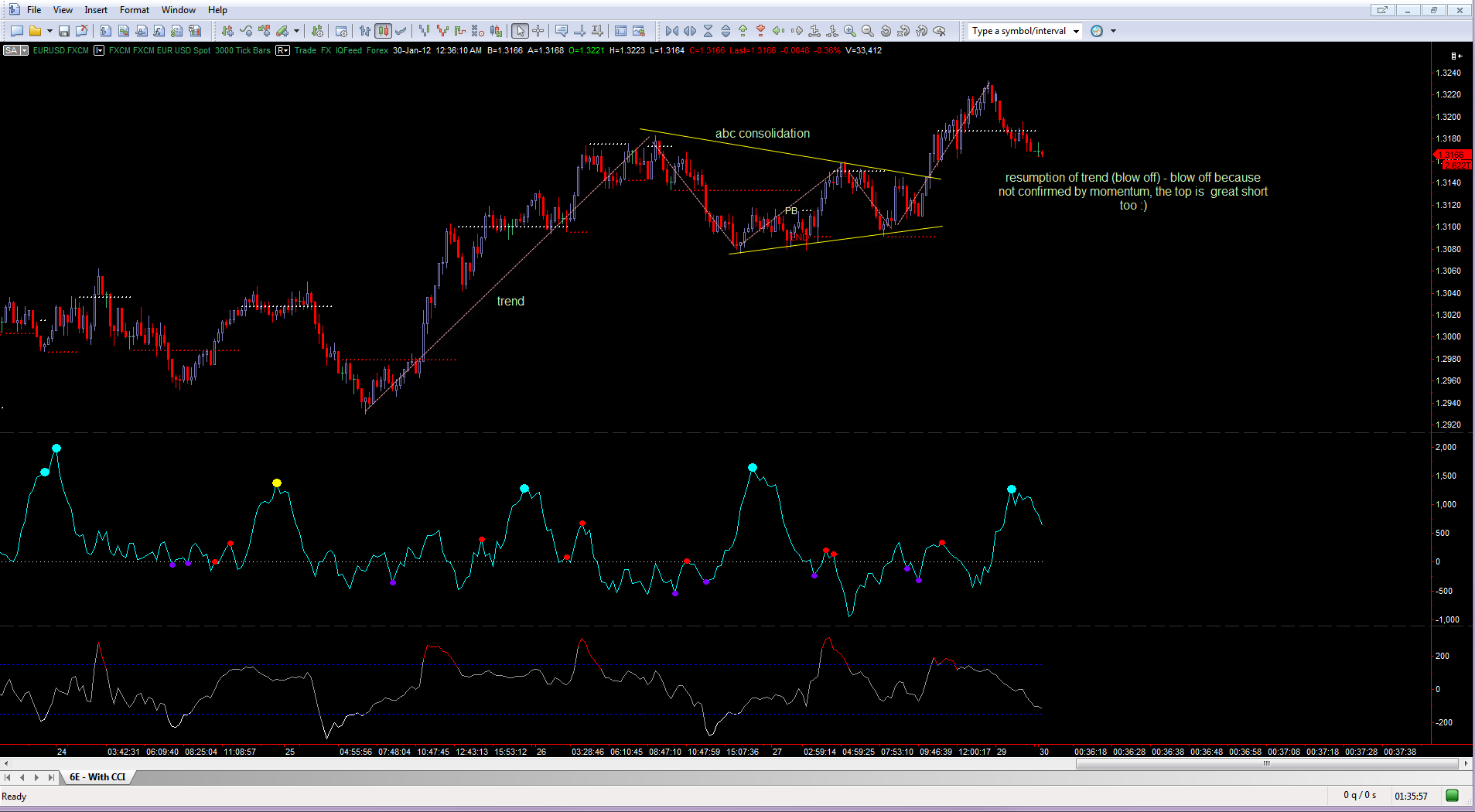
Task: Save the workspace with the floppy icon
Action: (x=64, y=31)
